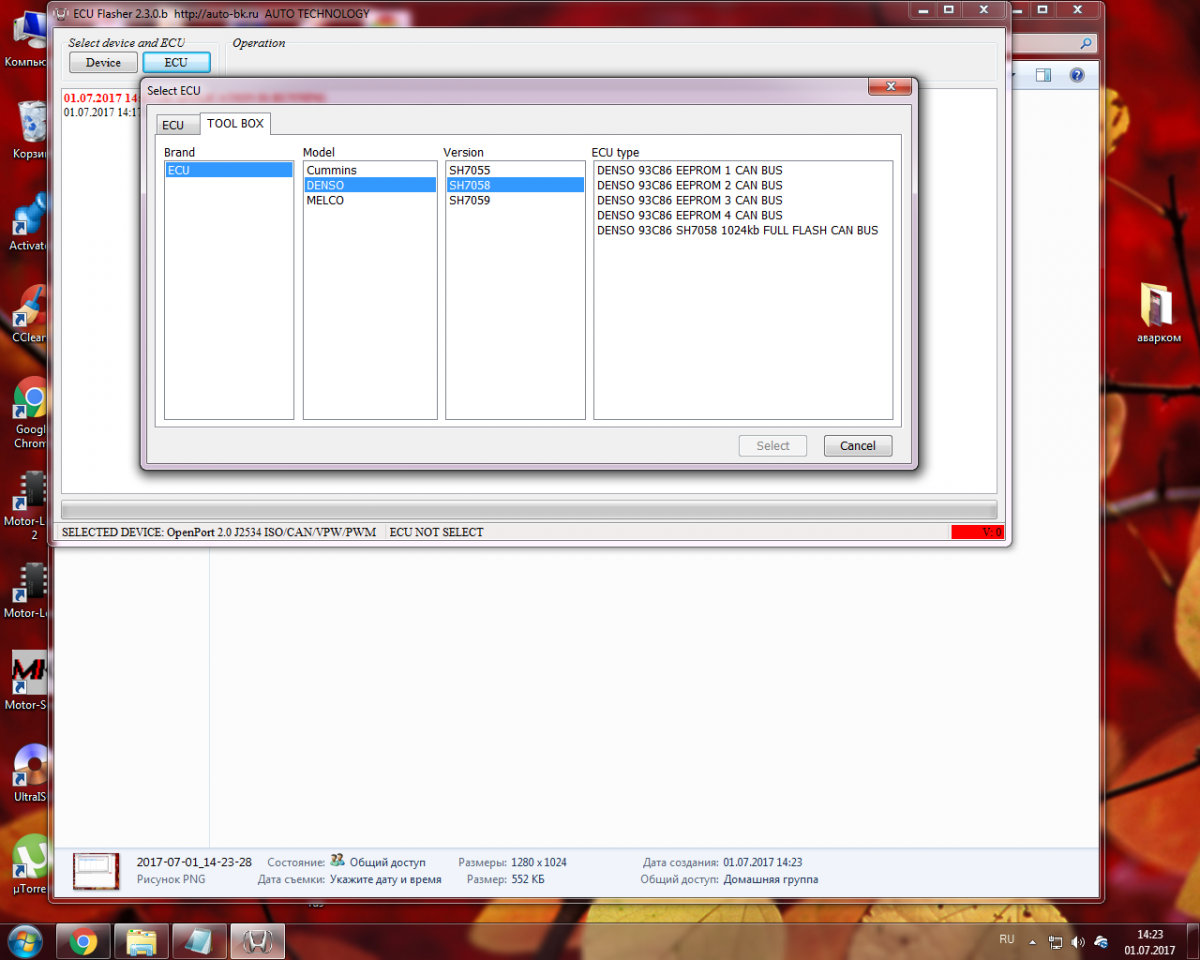Click the red V: 0 status indicator

[977, 532]
